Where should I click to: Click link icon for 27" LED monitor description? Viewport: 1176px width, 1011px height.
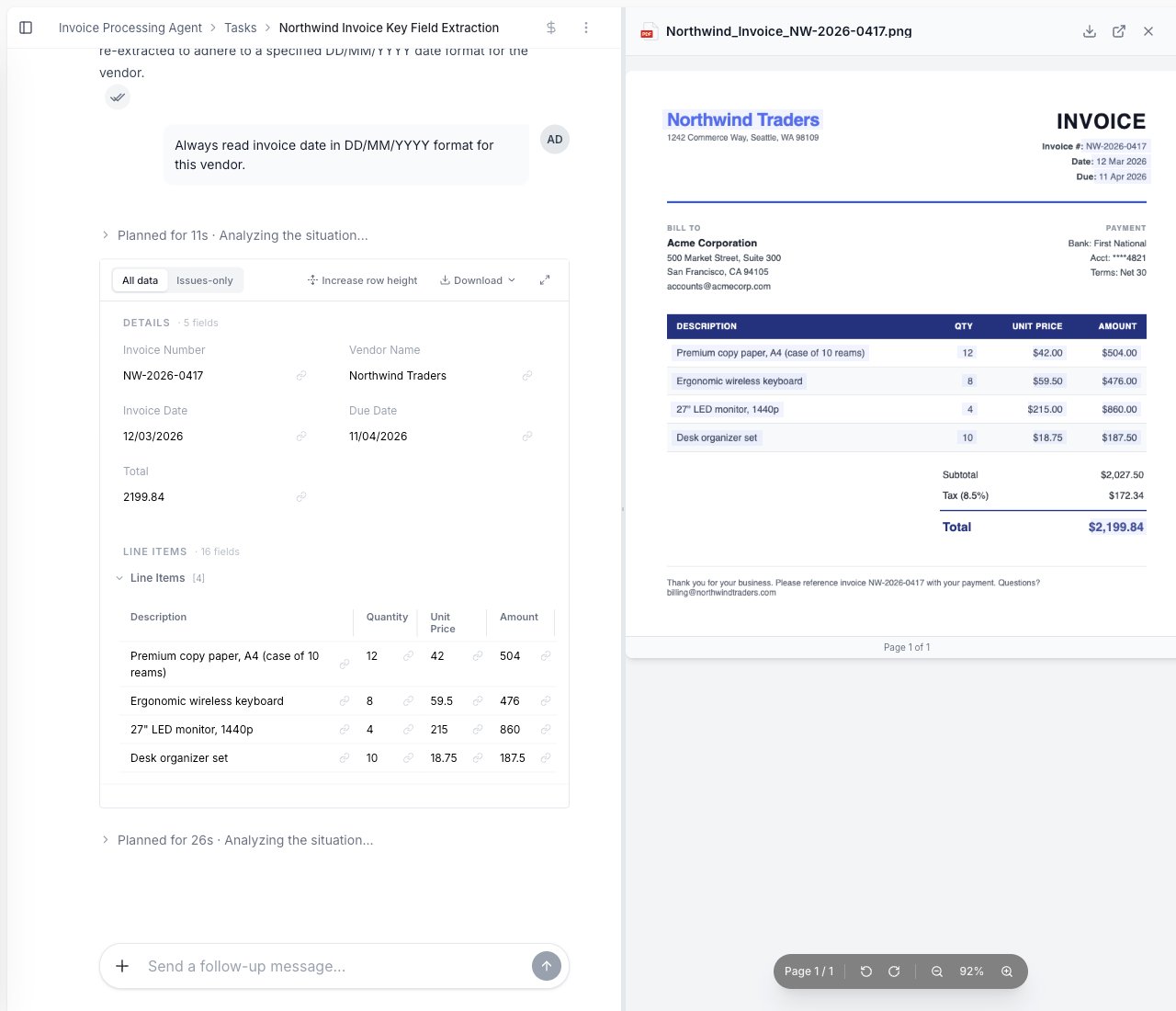point(345,730)
